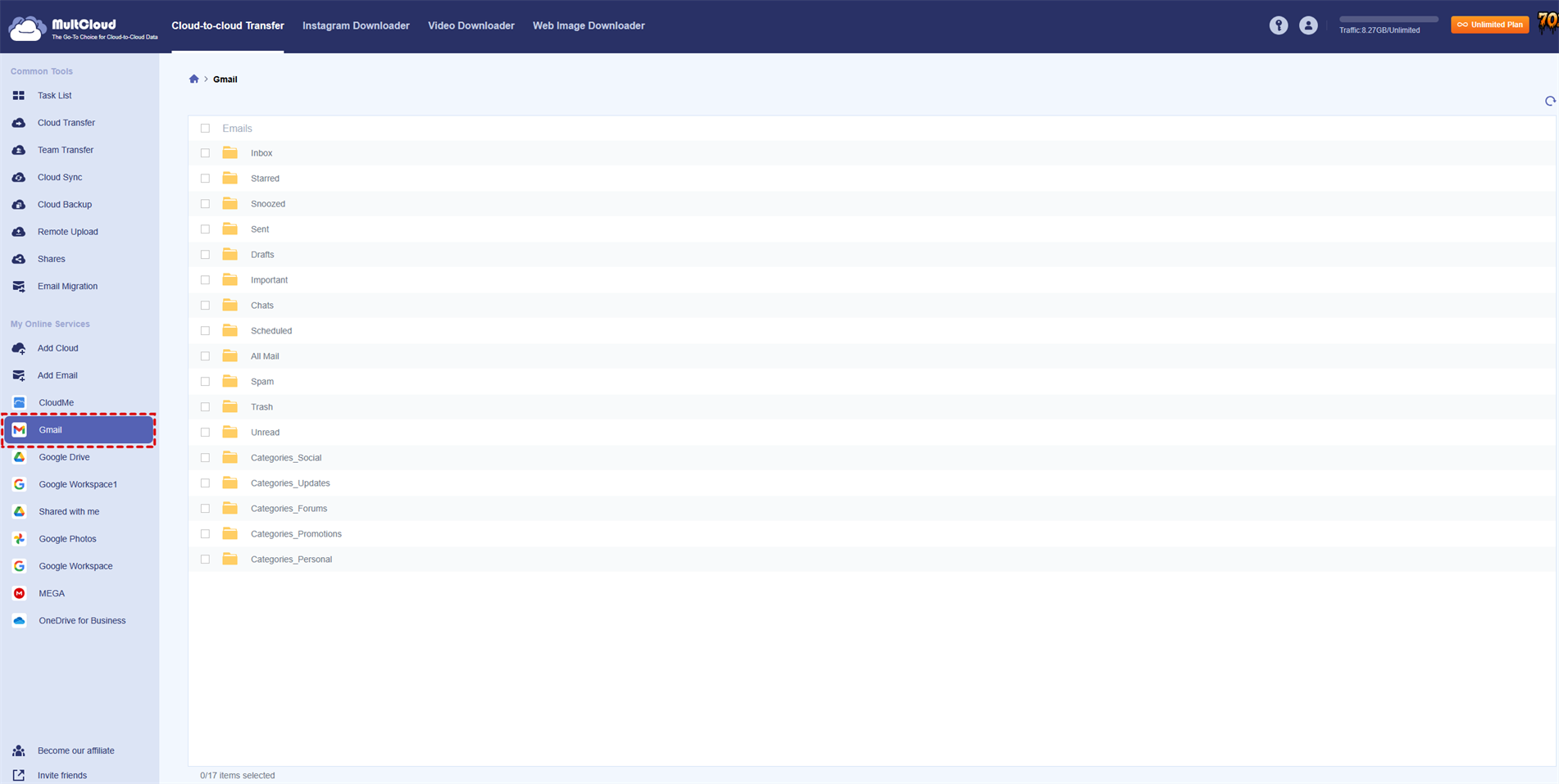Viewport: 1559px width, 784px height.
Task: Click the Invite friends icon
Action: (18, 775)
